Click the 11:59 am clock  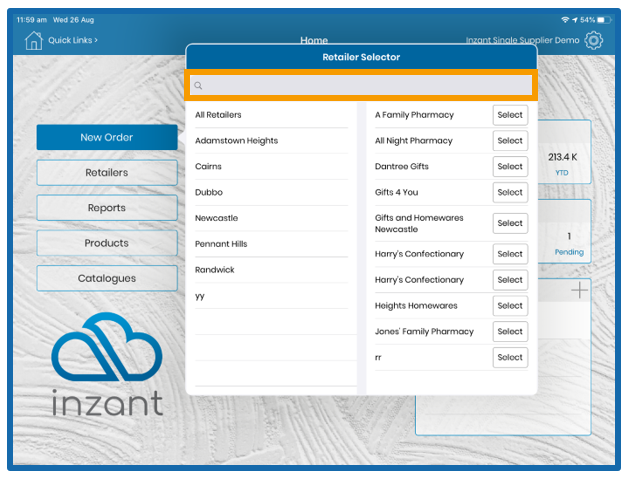(x=32, y=20)
